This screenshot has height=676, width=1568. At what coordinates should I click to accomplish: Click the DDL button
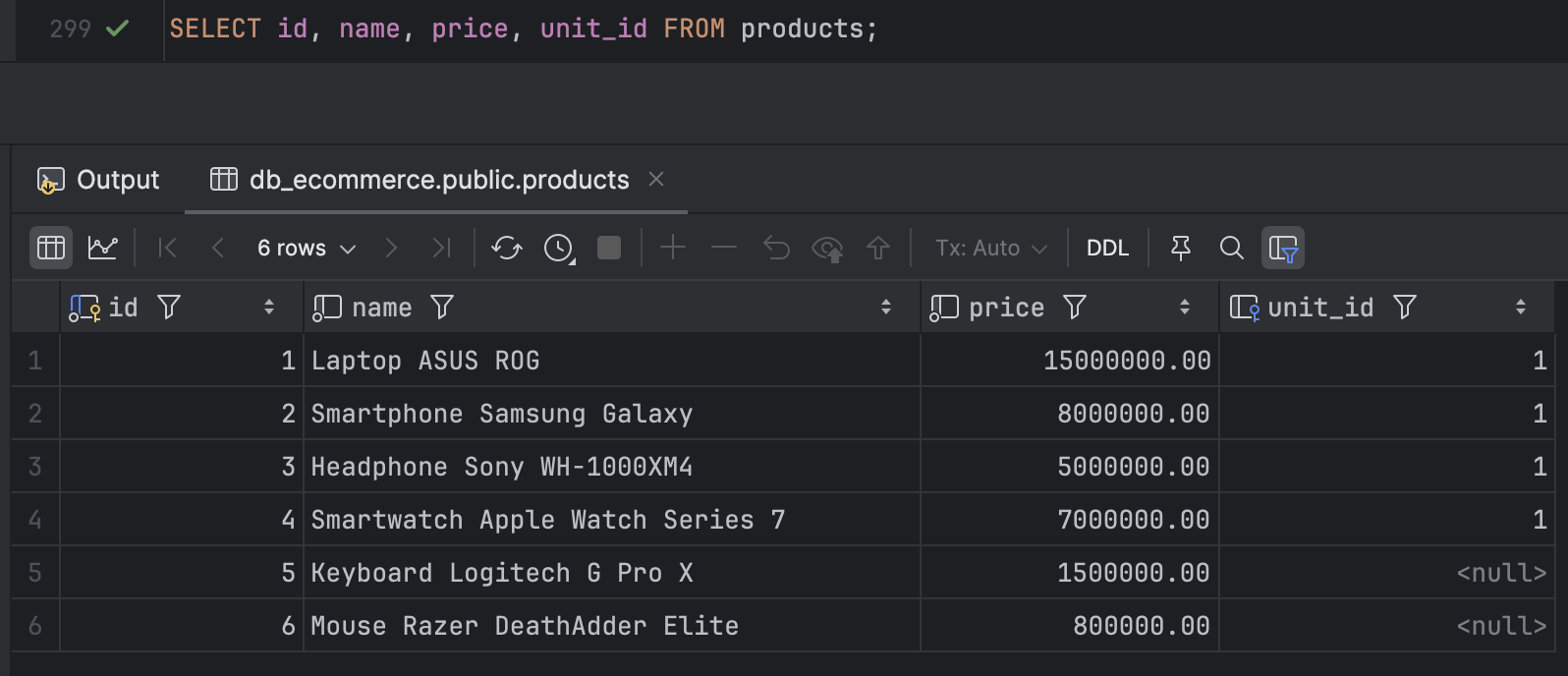click(x=1107, y=248)
